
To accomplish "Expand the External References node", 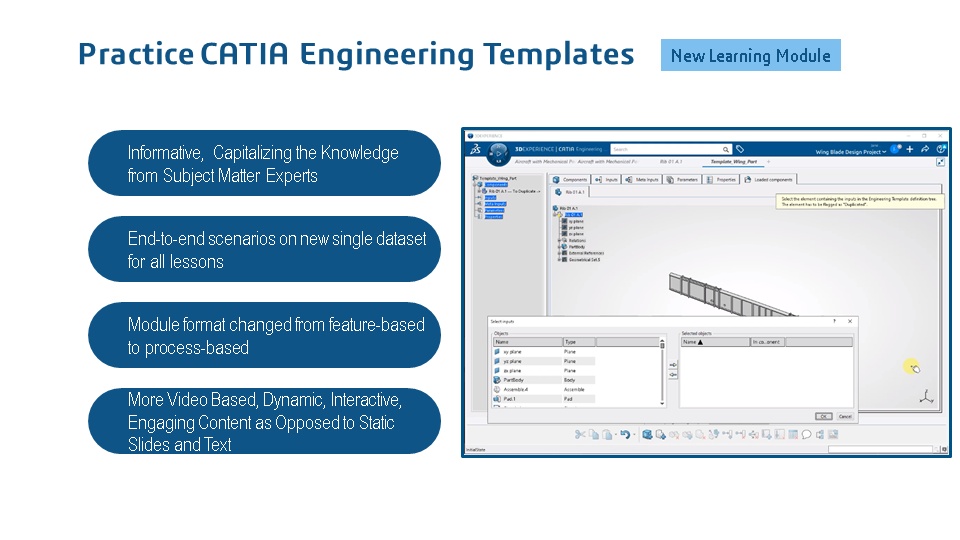I will [x=558, y=253].
